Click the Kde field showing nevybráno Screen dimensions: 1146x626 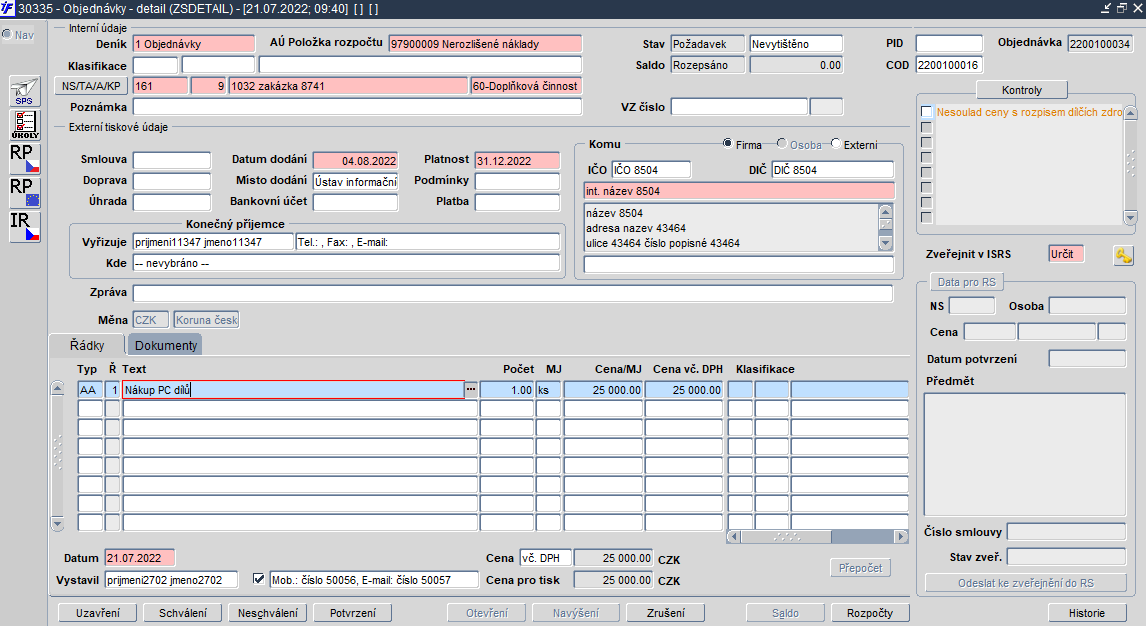346,263
